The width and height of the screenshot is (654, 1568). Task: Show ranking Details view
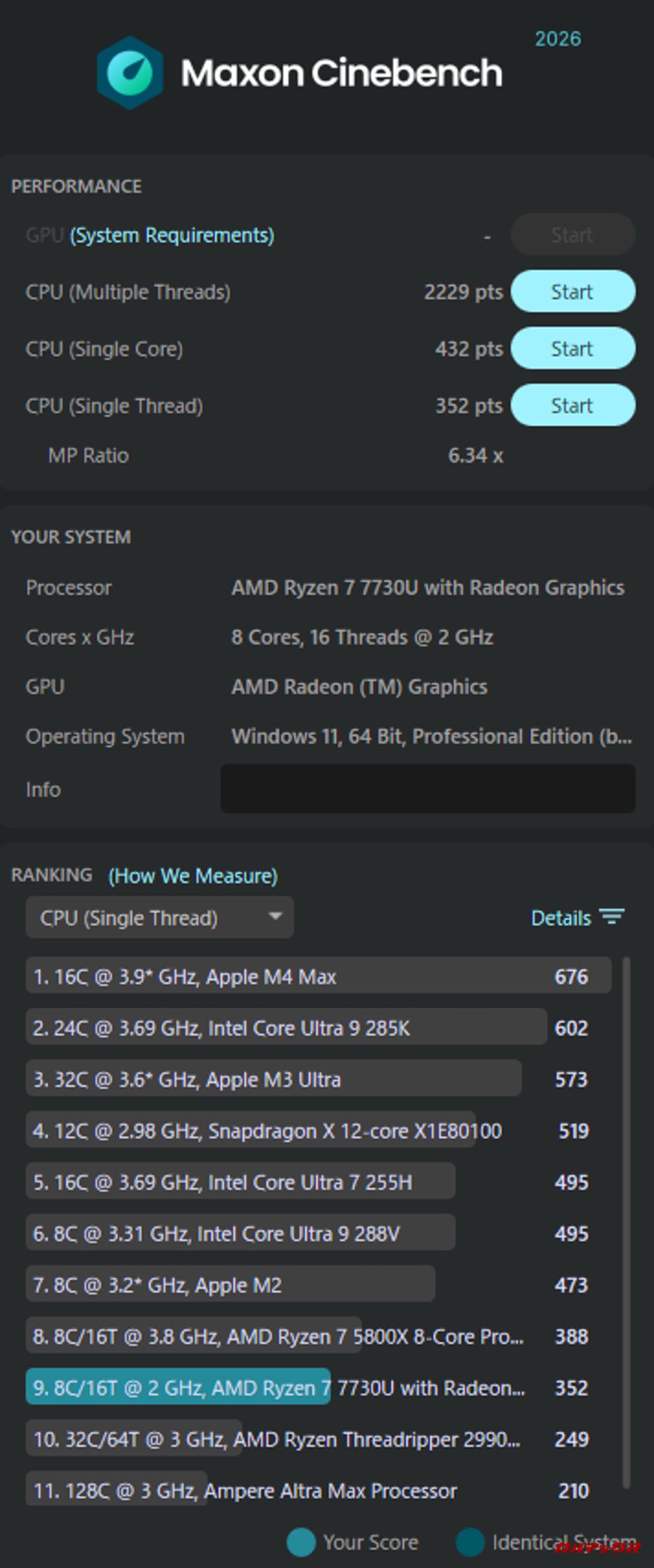[x=561, y=918]
